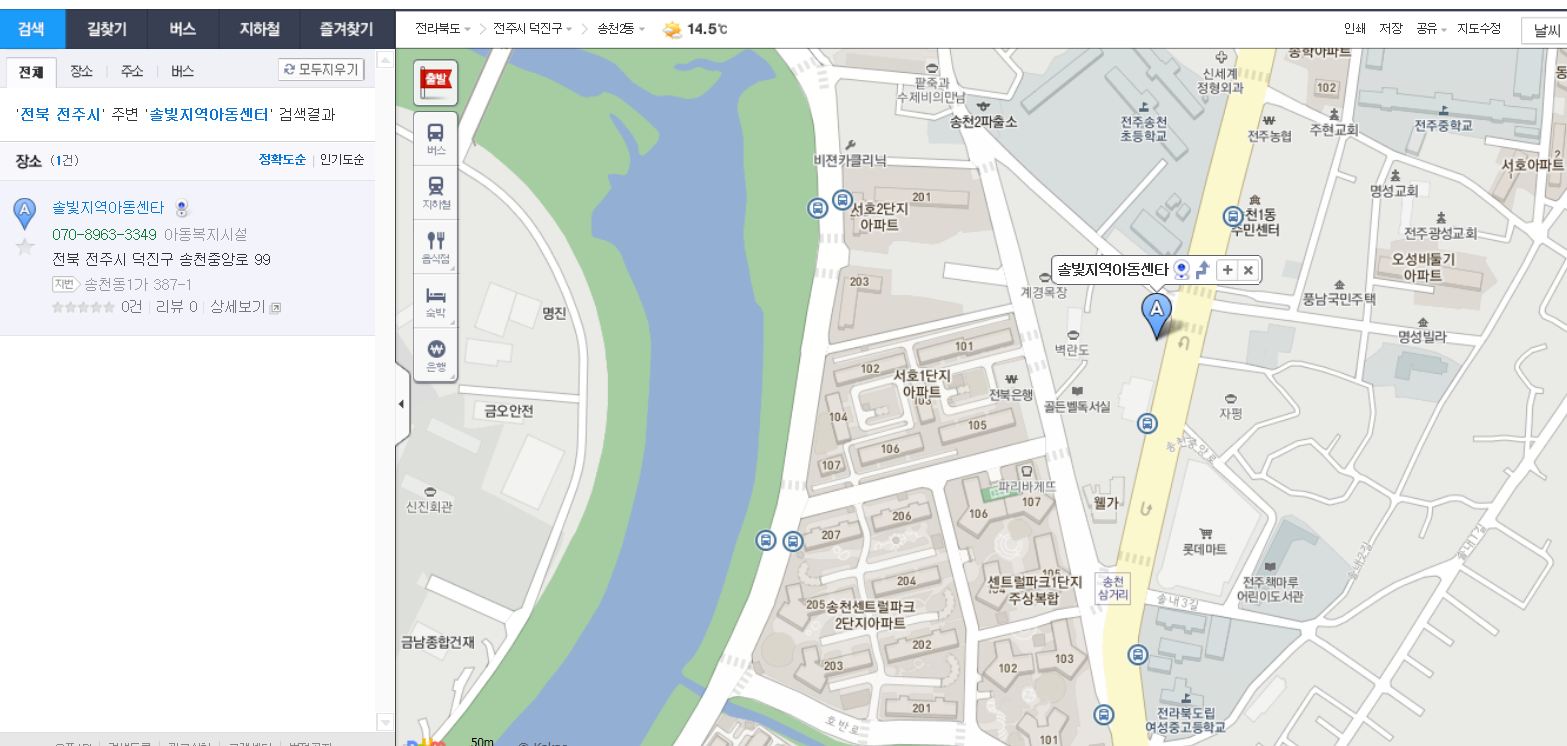Click the sidebar scrollbar down arrow
The height and width of the screenshot is (746, 1567).
[x=385, y=722]
